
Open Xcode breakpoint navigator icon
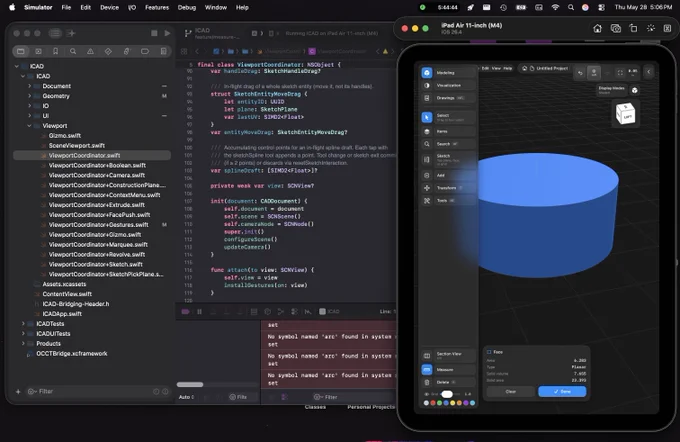point(145,51)
